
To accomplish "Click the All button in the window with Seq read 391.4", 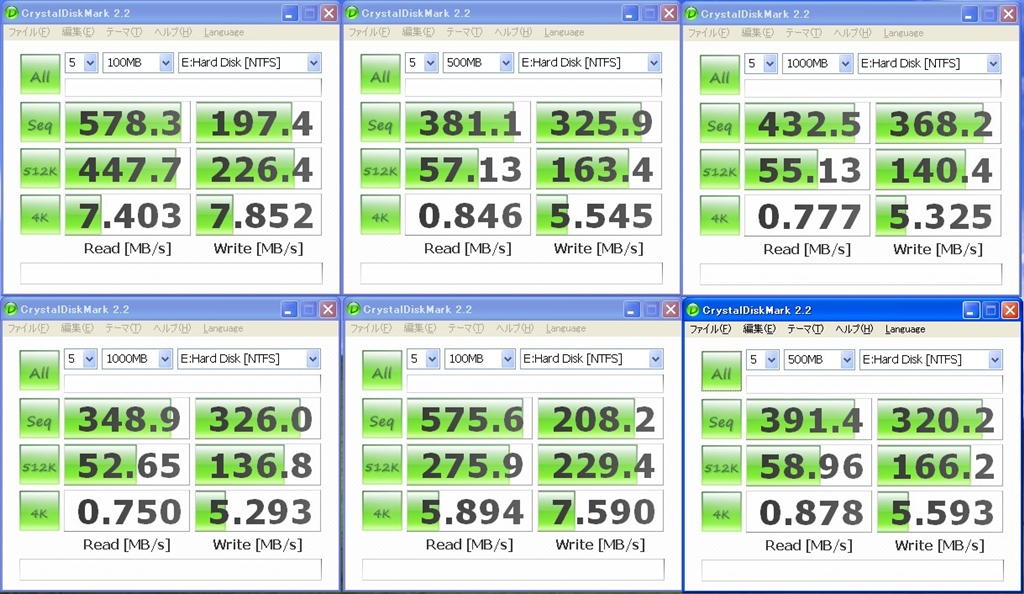I will click(722, 371).
